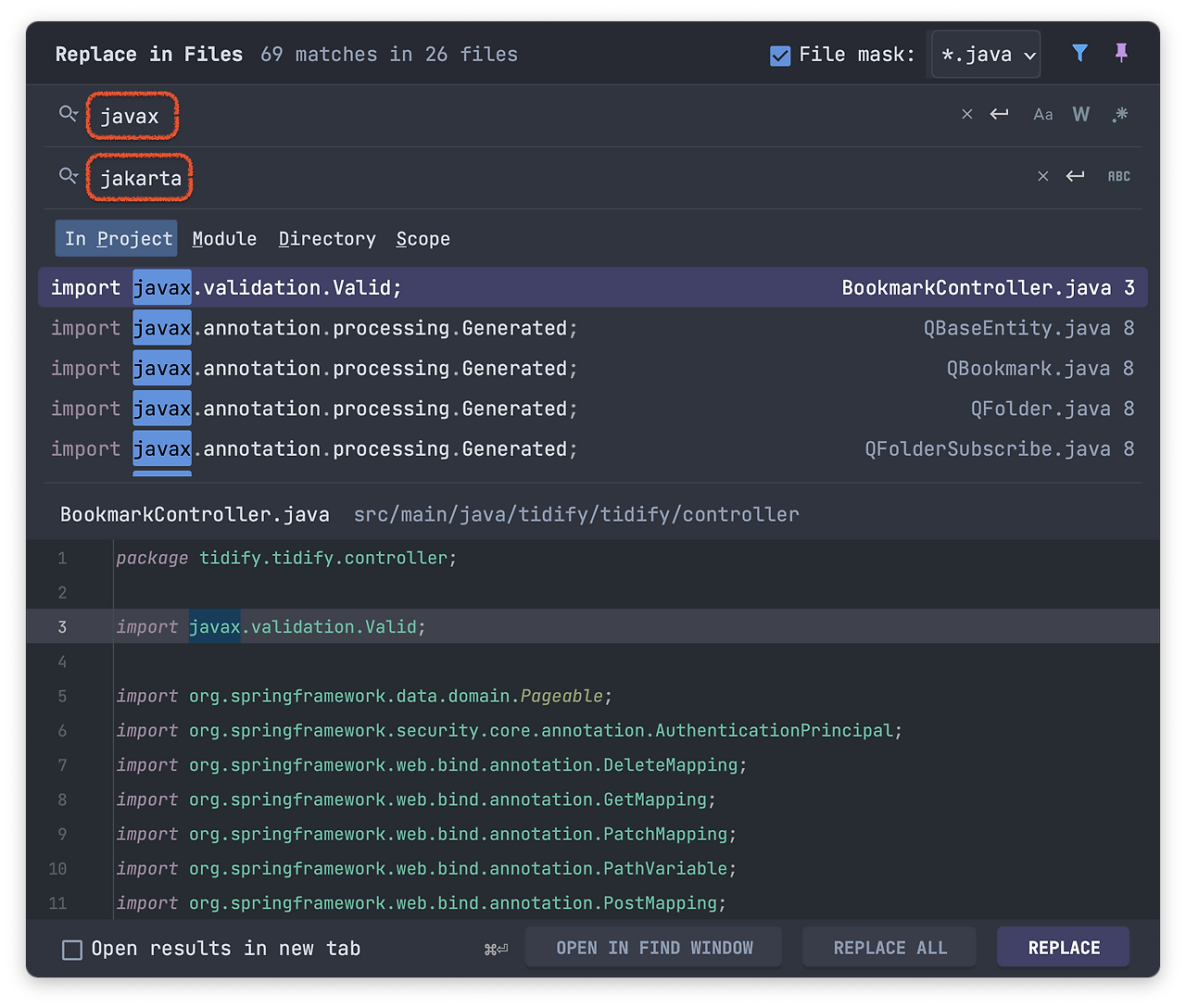Select the QFolder.java result row
The width and height of the screenshot is (1186, 1008).
593,409
